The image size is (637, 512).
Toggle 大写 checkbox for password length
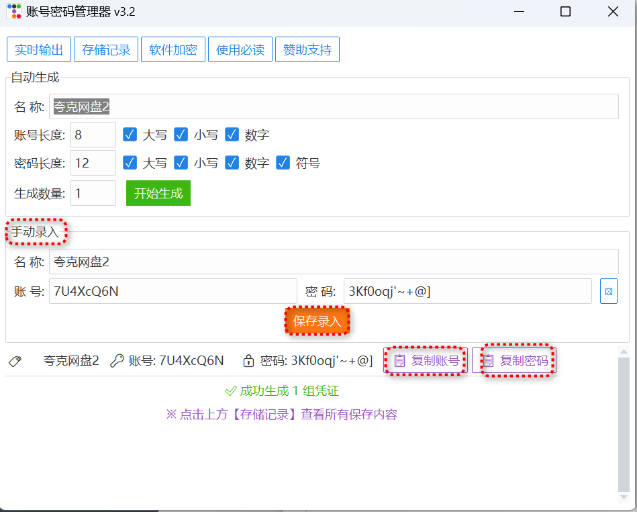tap(130, 163)
